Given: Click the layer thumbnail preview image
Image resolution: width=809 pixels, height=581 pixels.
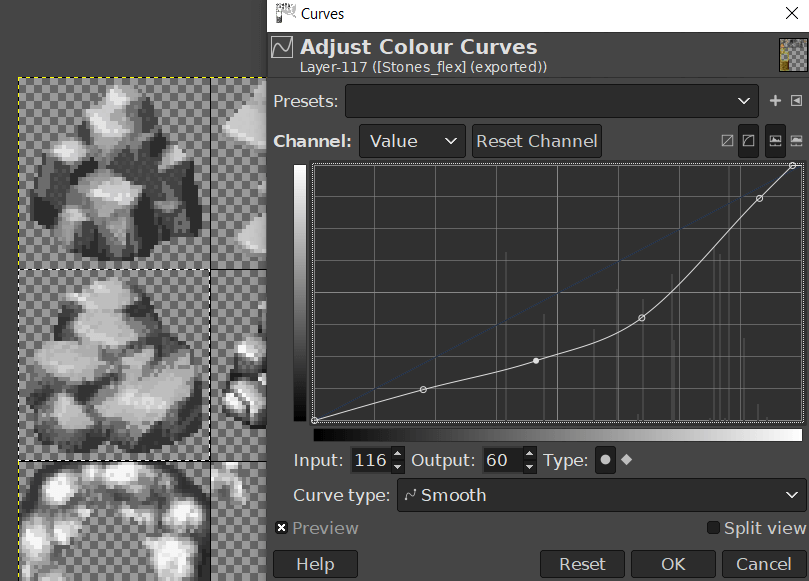Looking at the screenshot, I should 793,53.
